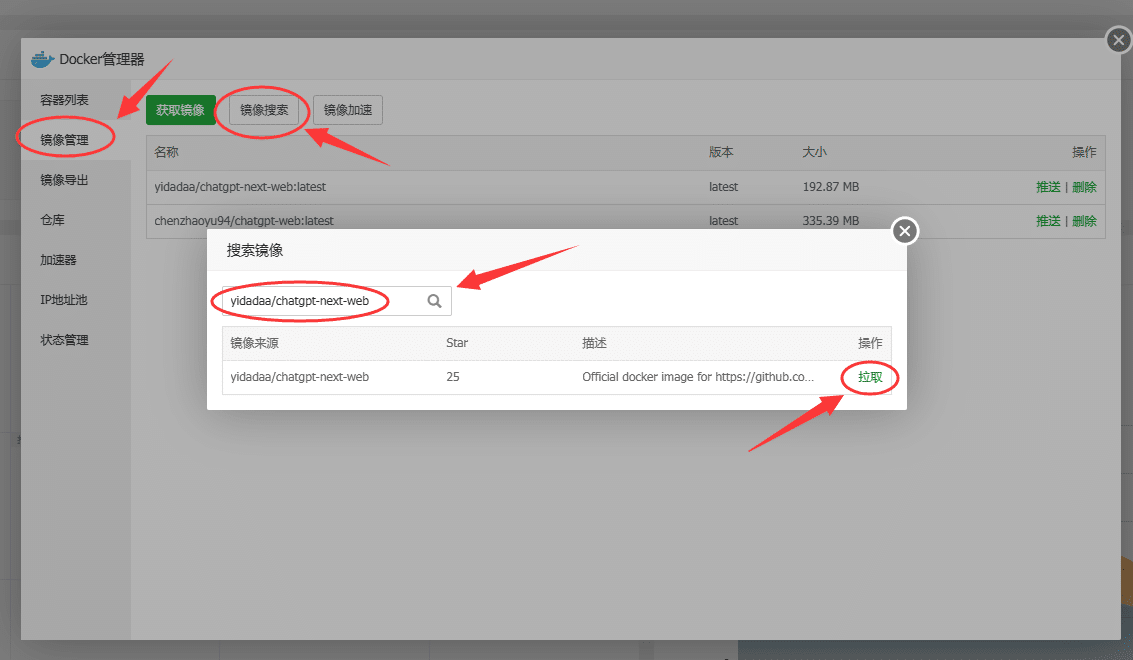Viewport: 1133px width, 660px height.
Task: Click the Star column header in search results
Action: click(456, 342)
